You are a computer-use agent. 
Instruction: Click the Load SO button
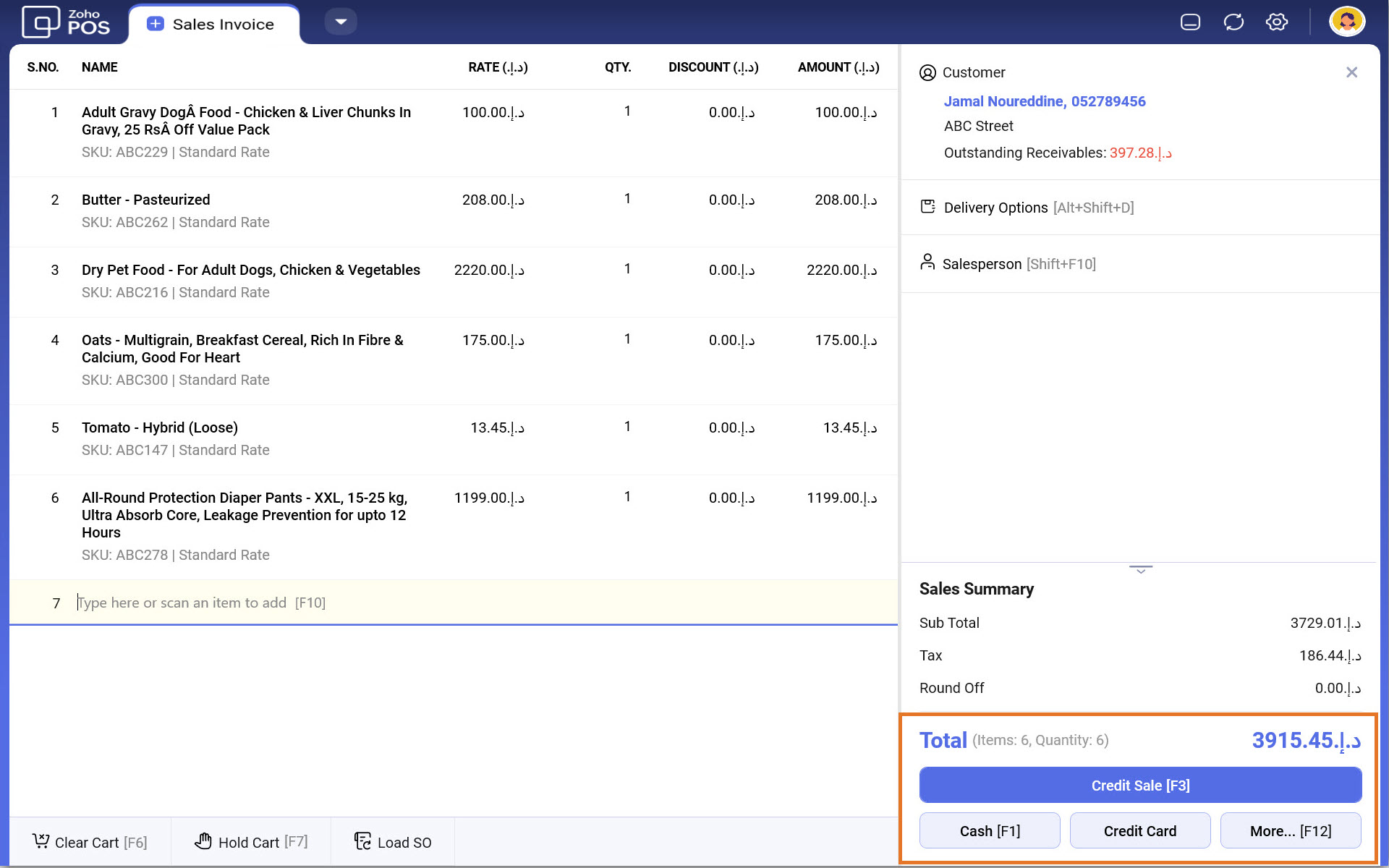pyautogui.click(x=393, y=842)
